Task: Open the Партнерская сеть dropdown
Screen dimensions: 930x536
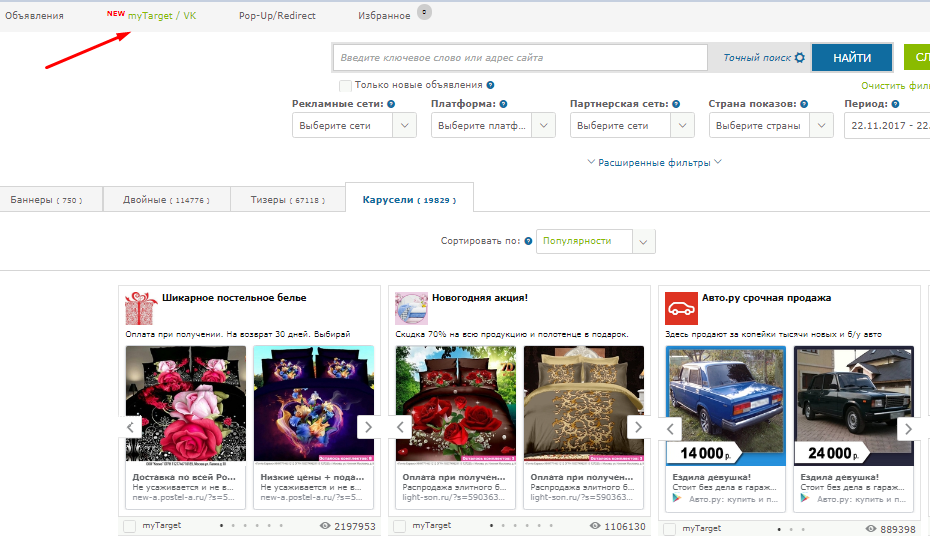Action: click(x=632, y=126)
